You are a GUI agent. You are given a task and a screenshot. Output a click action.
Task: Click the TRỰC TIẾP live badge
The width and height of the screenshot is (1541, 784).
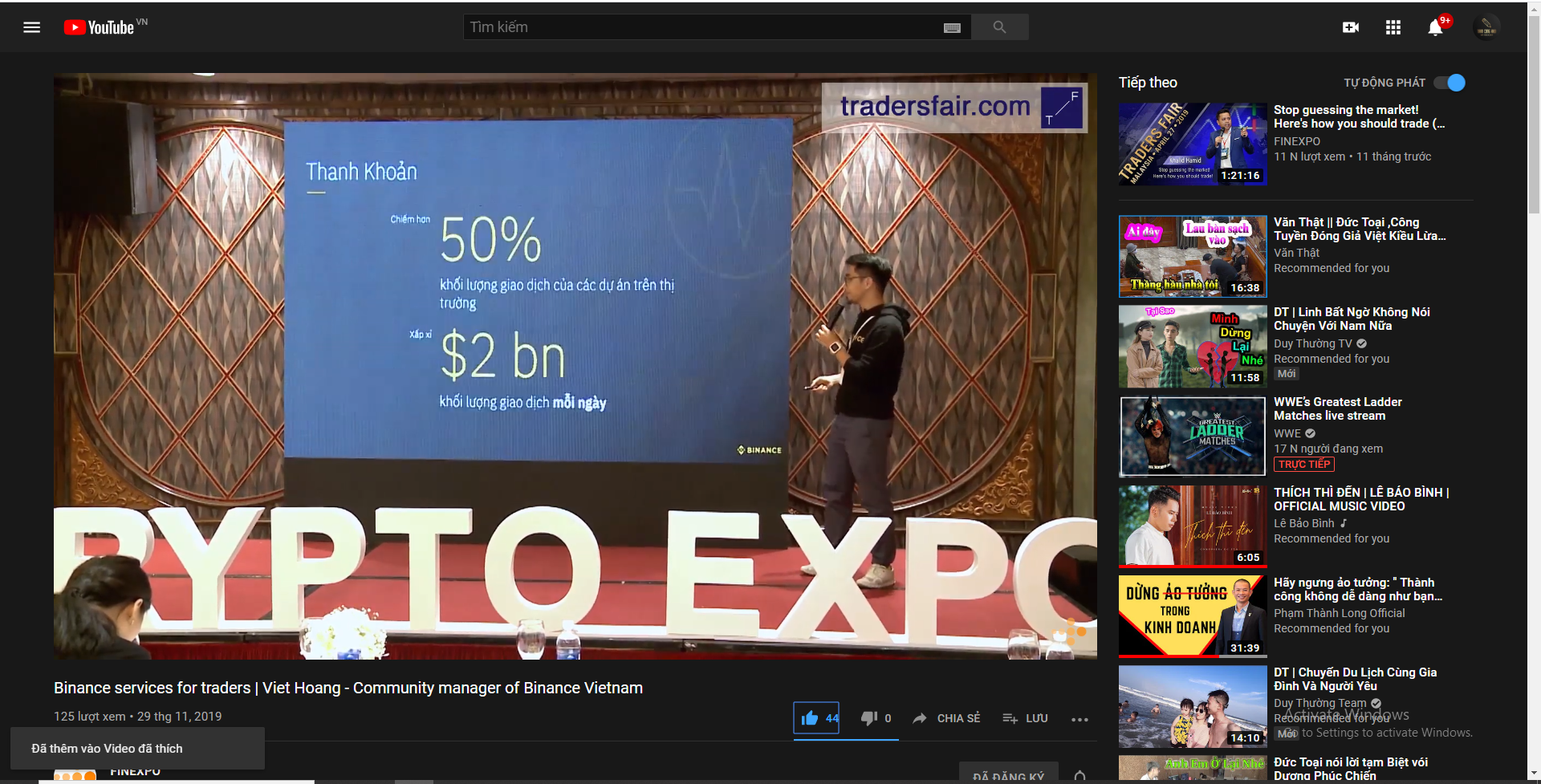point(1304,465)
